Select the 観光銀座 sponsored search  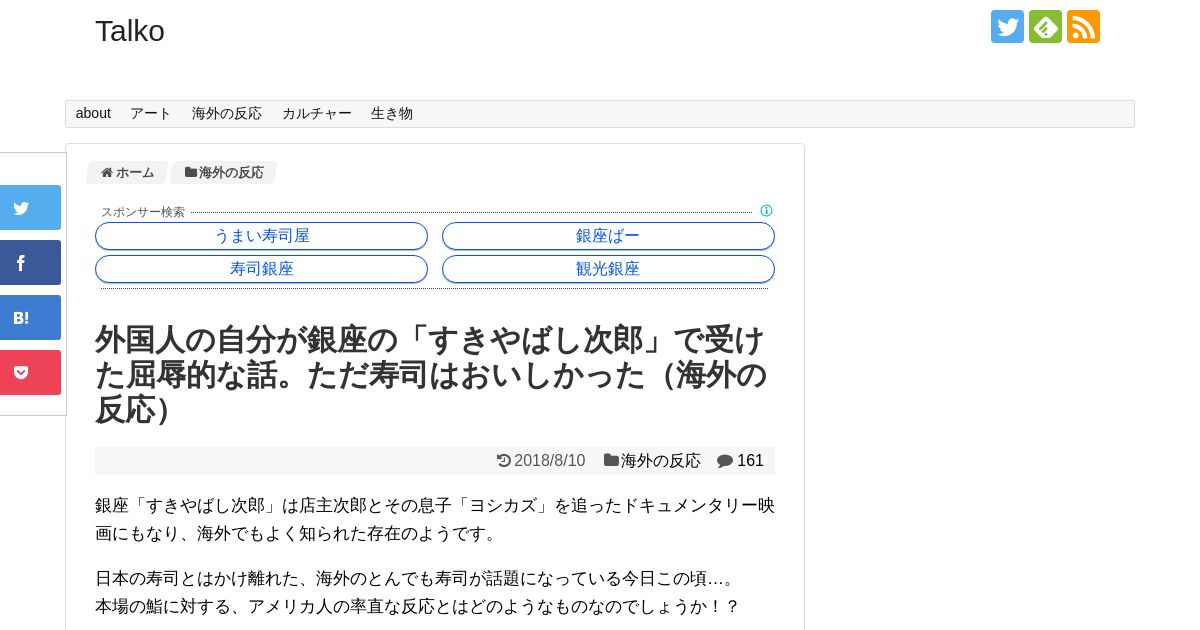point(608,269)
